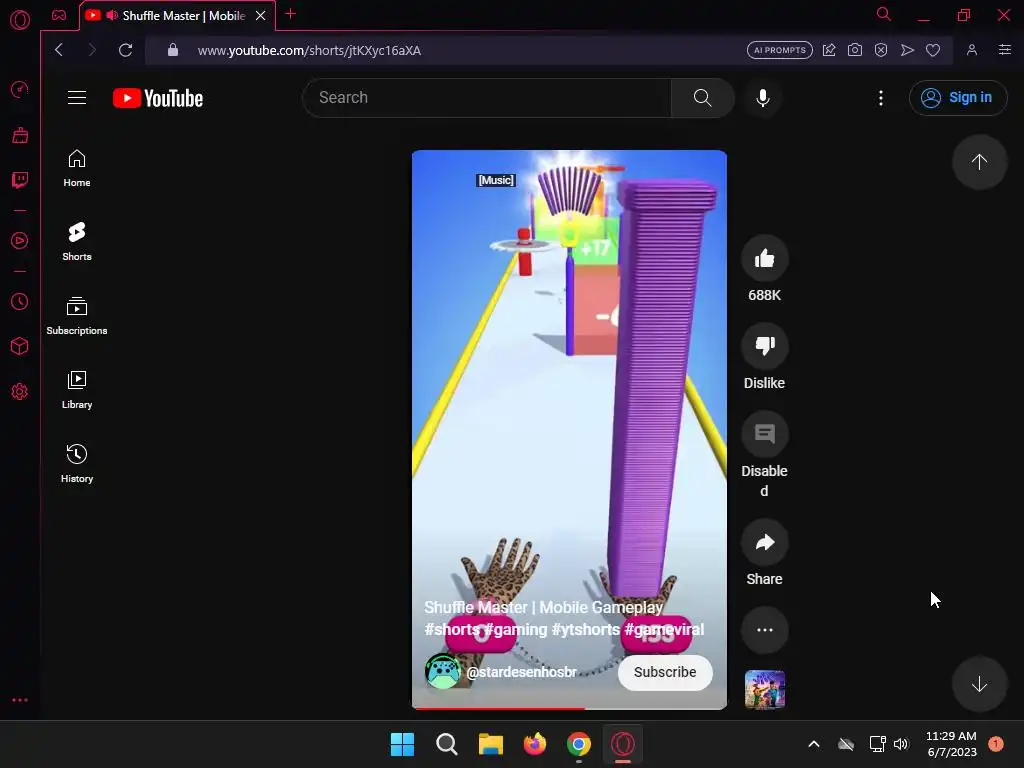1024x768 pixels.
Task: Open Player in Opera sidebar
Action: (20, 240)
